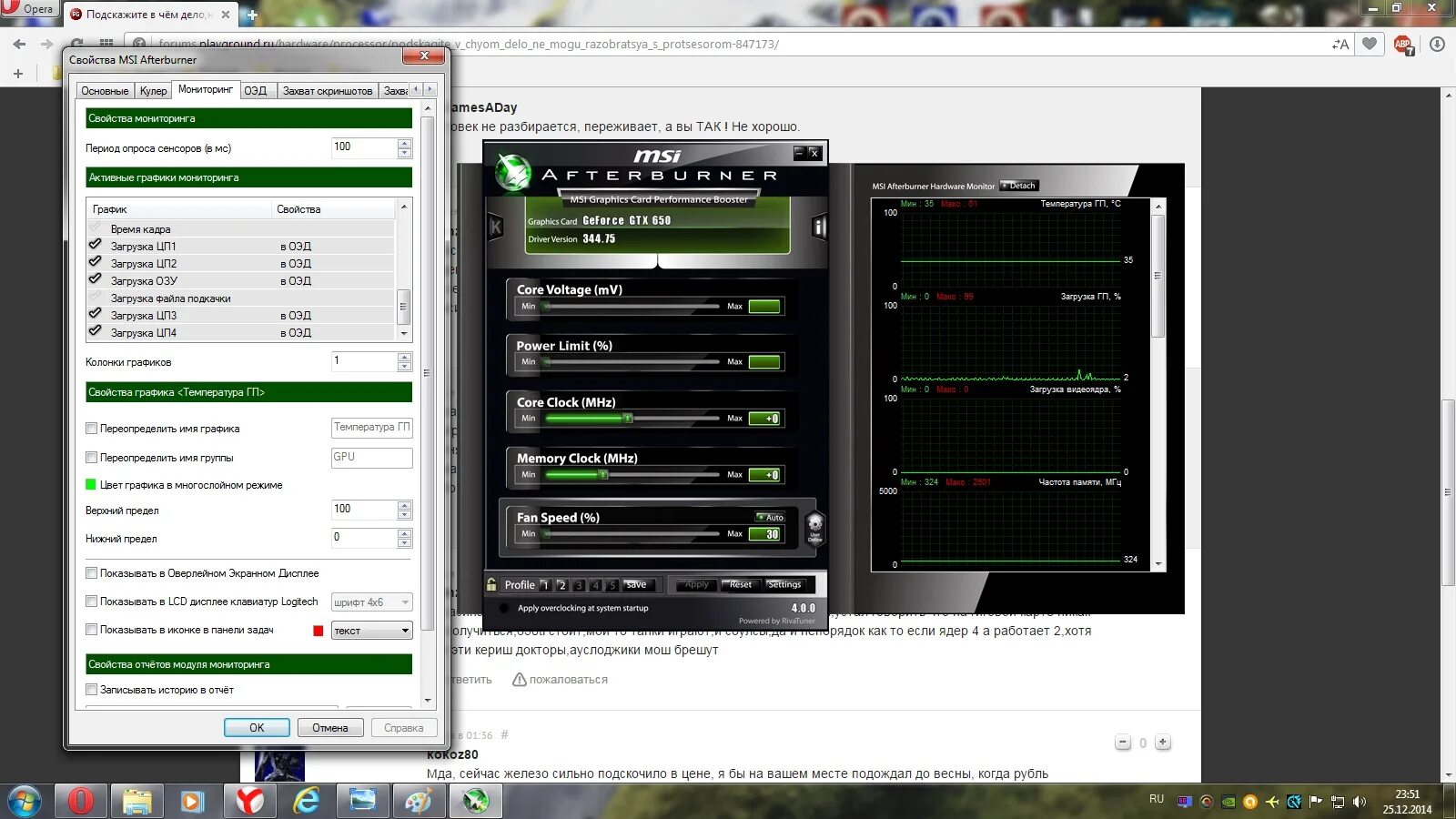The image size is (1456, 819).
Task: Enable Переопределить имя графика checkbox
Action: [91, 429]
